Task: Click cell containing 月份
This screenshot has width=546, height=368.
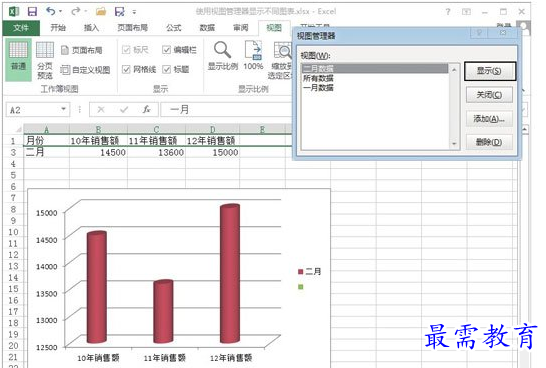Action: pos(46,140)
